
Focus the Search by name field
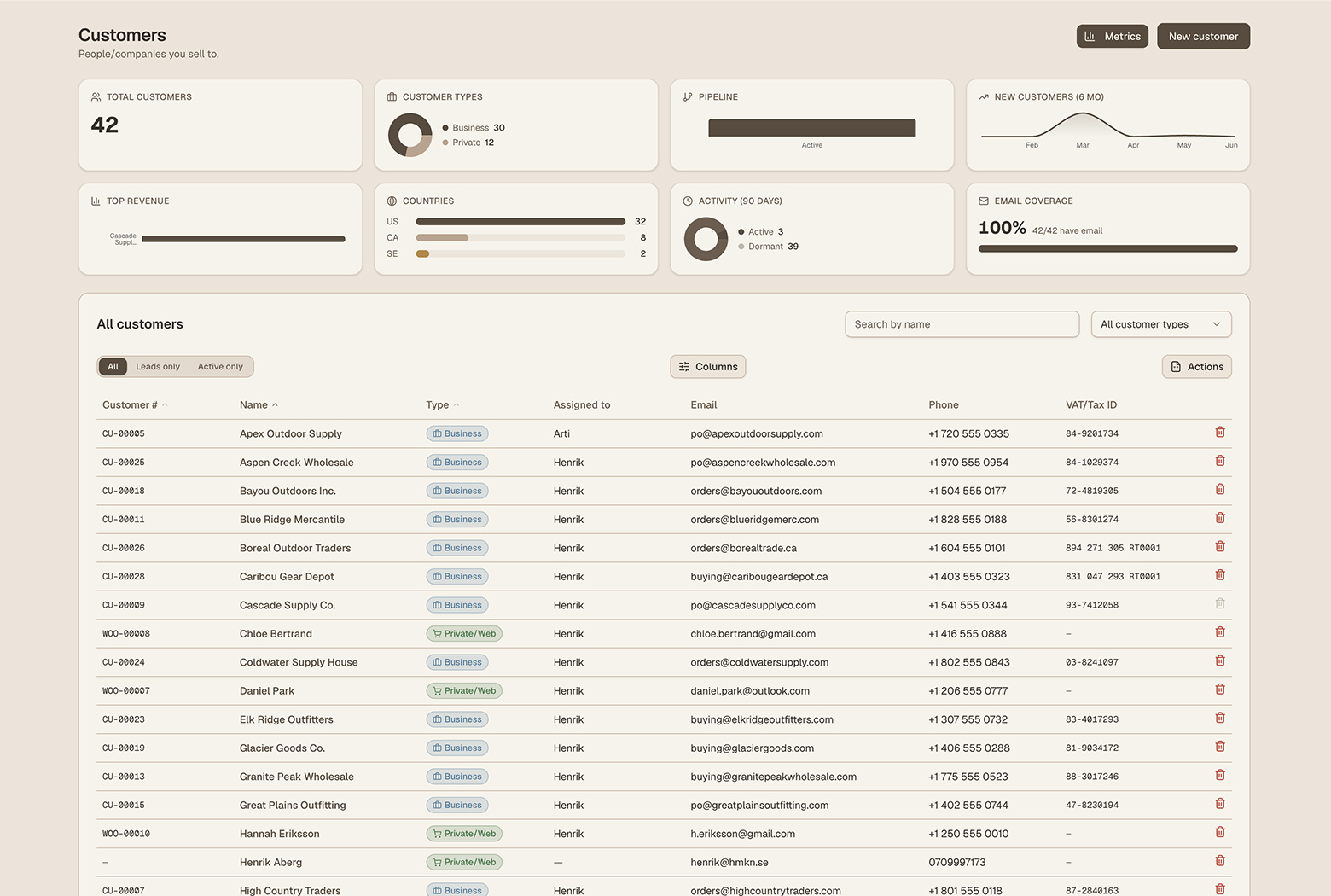click(962, 324)
